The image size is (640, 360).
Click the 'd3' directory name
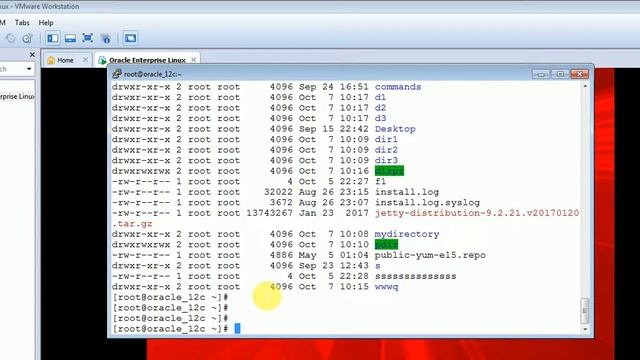[x=380, y=118]
